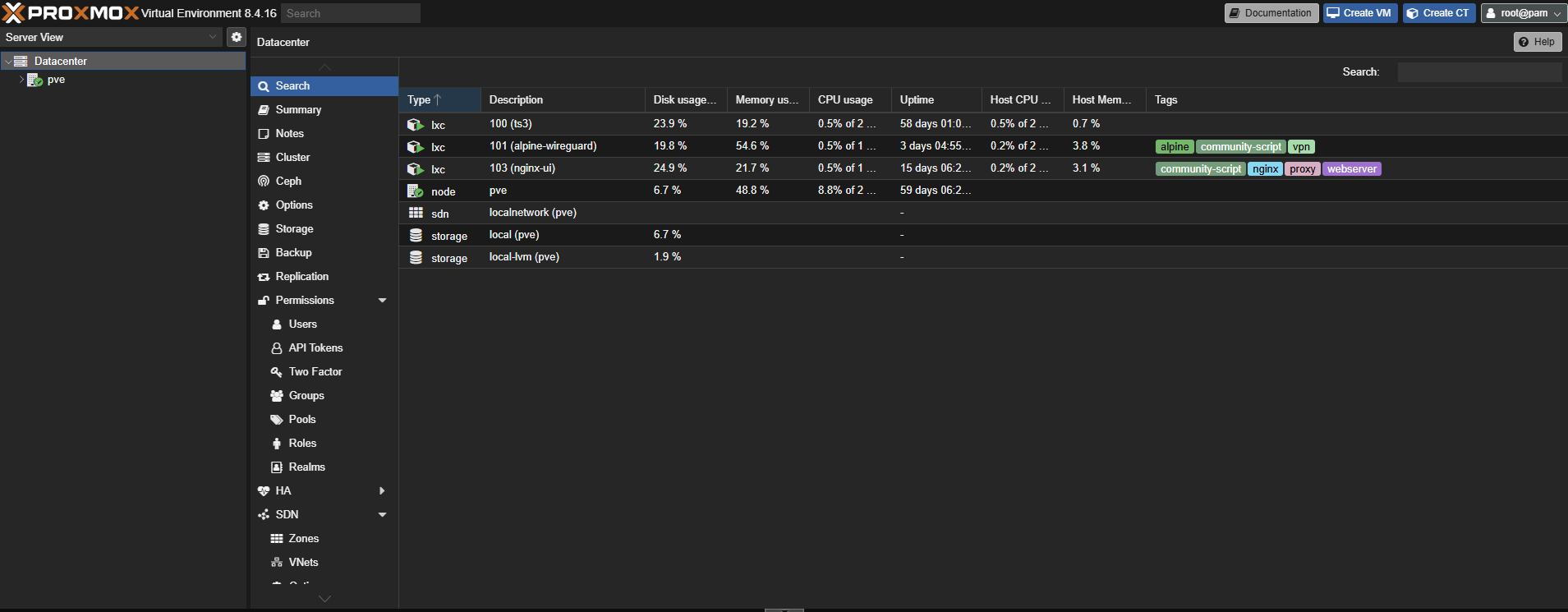Click the LXC container icon for 100 ts3
This screenshot has height=612, width=1568.
pos(416,125)
